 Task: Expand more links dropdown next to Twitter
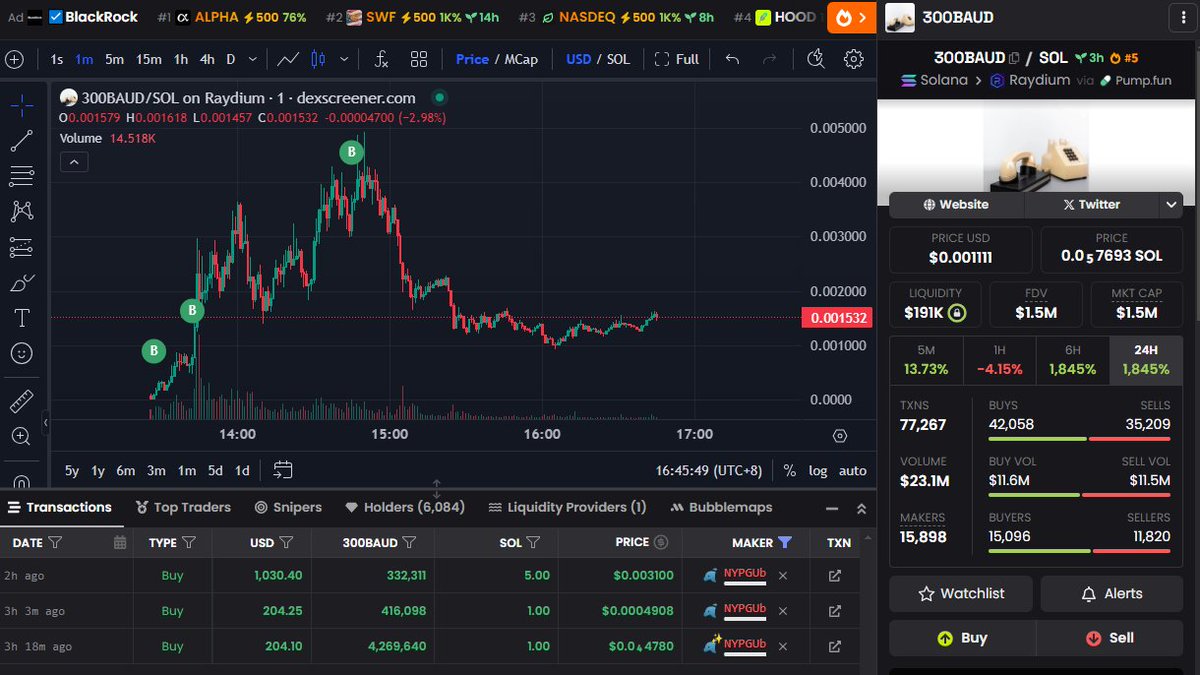[x=1172, y=204]
